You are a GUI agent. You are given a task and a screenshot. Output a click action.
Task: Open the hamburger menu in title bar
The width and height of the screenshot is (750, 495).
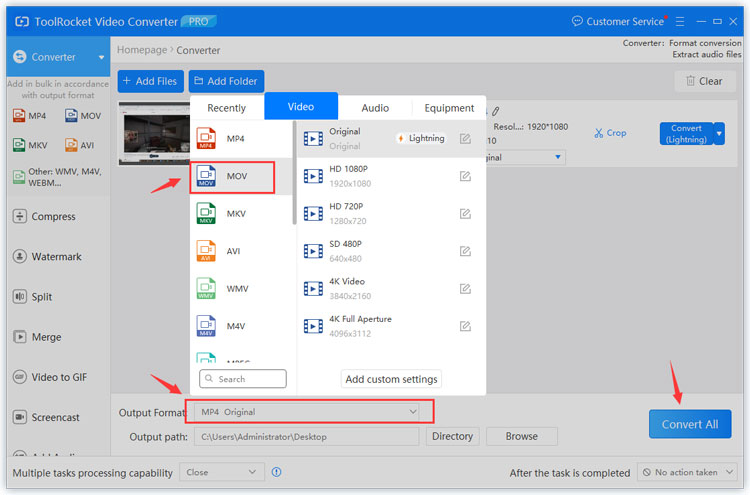pos(680,22)
